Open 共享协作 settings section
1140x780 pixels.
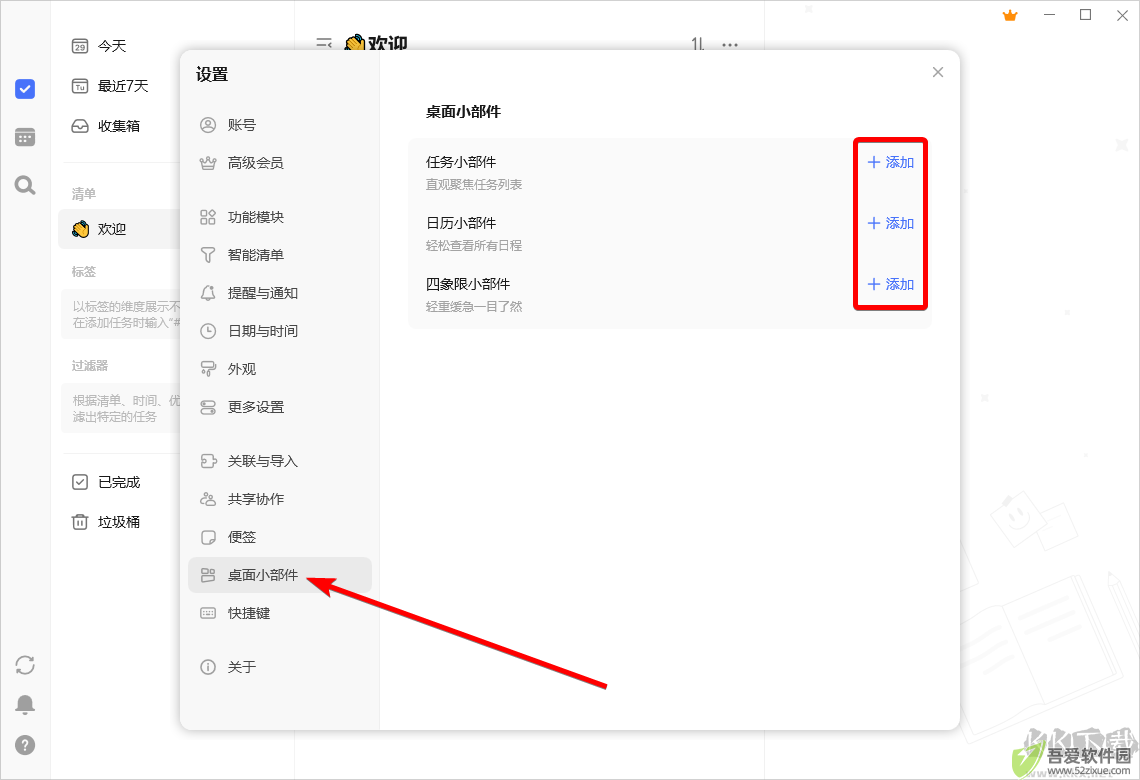pos(280,499)
